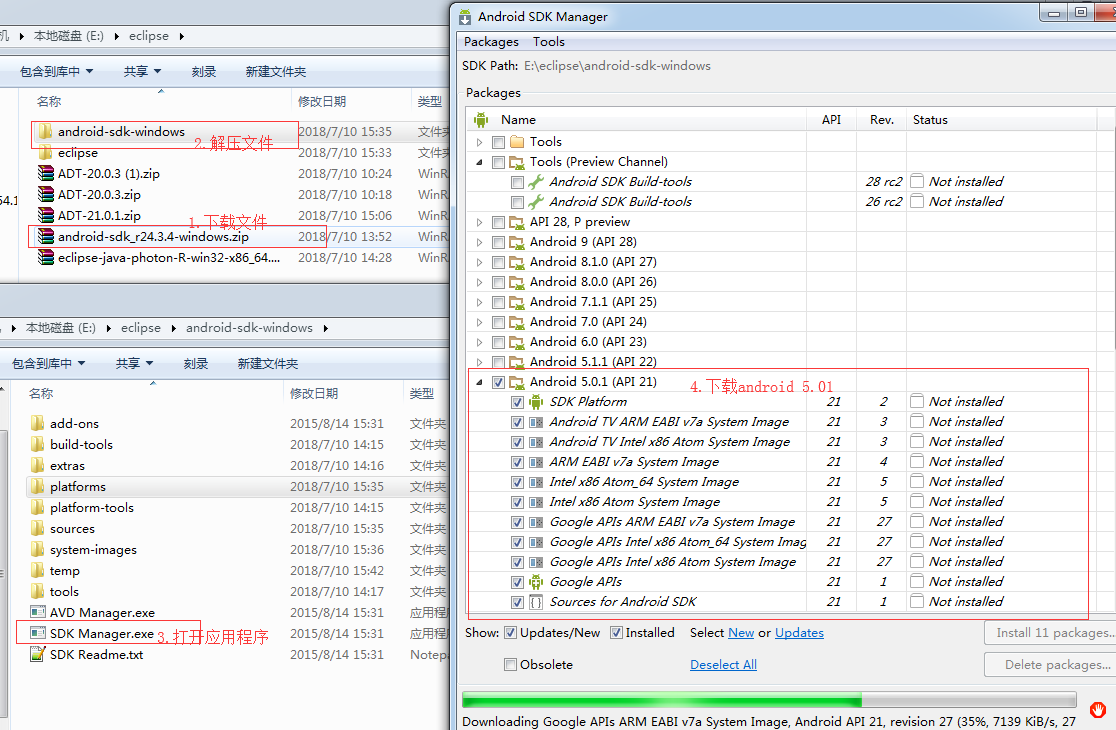Expand the Android 7.0 (API 24) group
This screenshot has width=1116, height=730.
(480, 322)
